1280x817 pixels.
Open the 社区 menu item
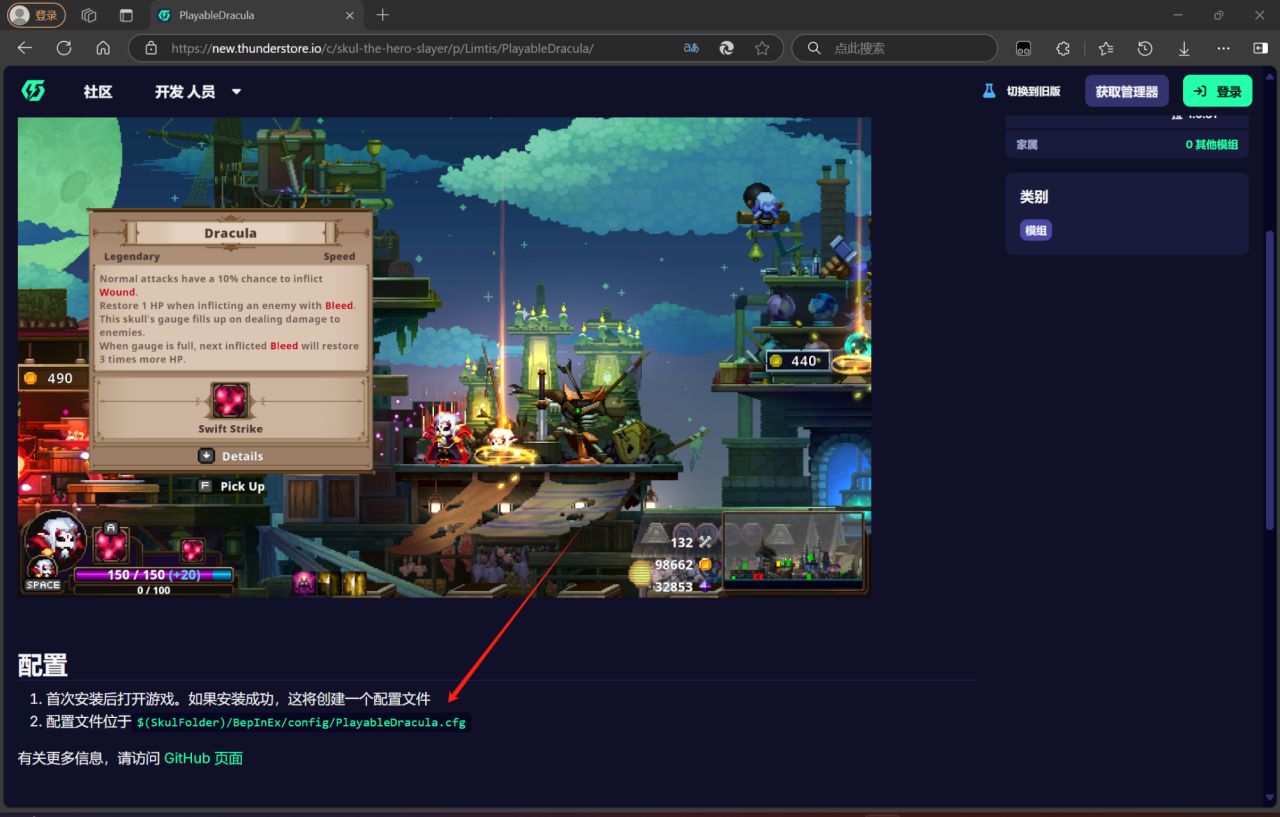[x=98, y=91]
